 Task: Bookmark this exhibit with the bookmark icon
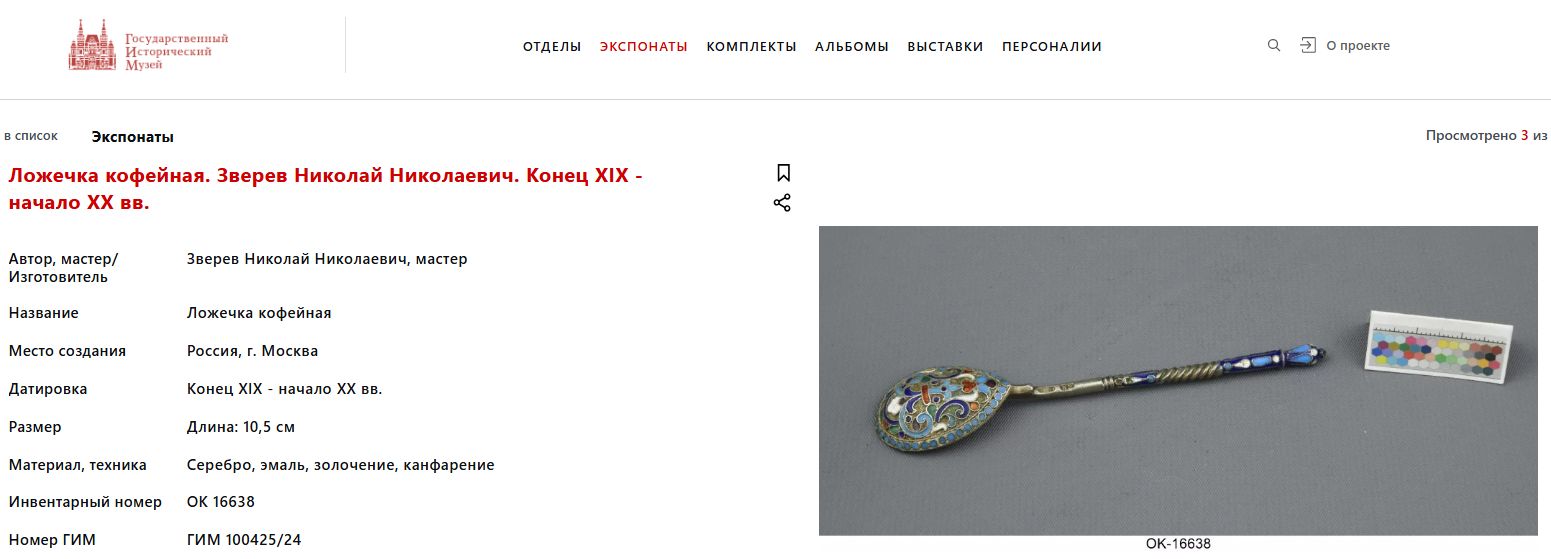(x=783, y=173)
